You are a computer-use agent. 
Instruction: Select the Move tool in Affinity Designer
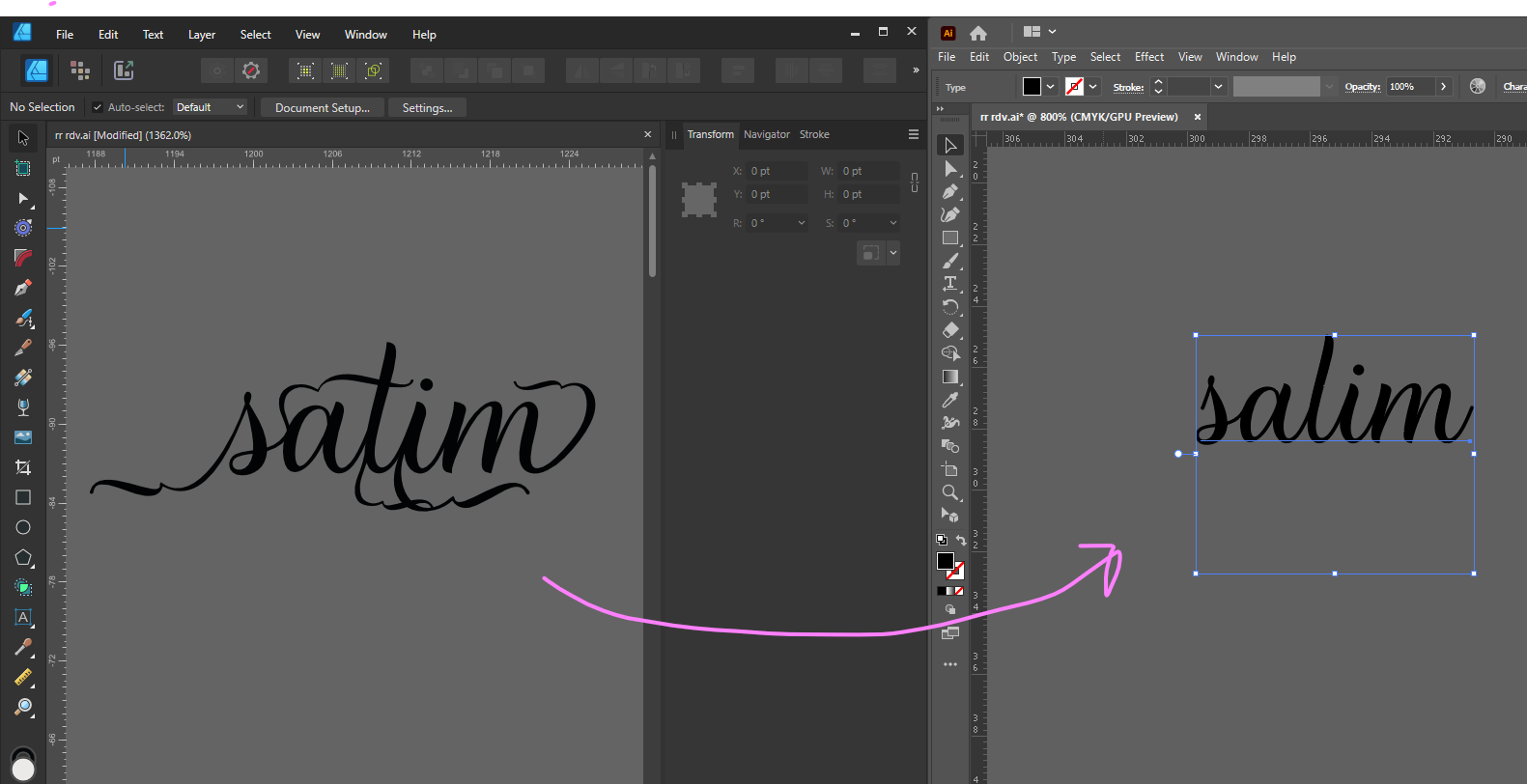click(x=23, y=138)
